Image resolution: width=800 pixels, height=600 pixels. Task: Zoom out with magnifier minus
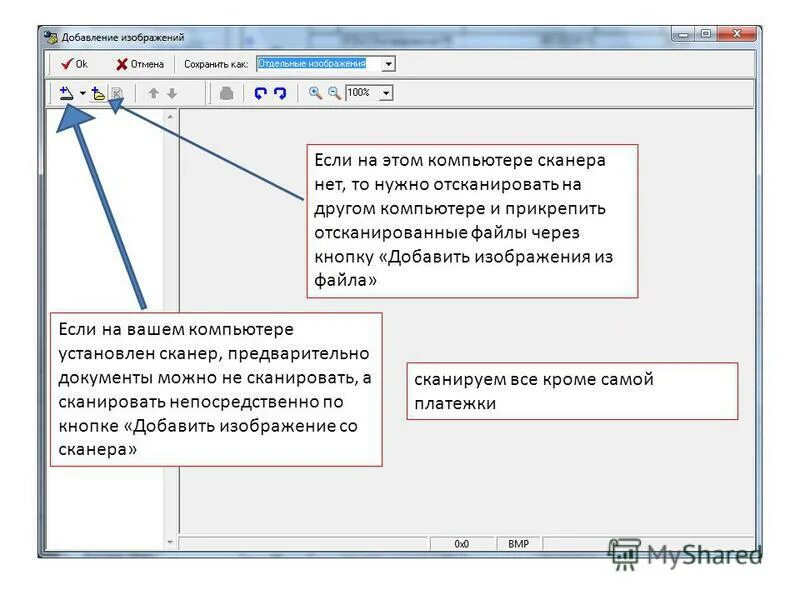[334, 93]
